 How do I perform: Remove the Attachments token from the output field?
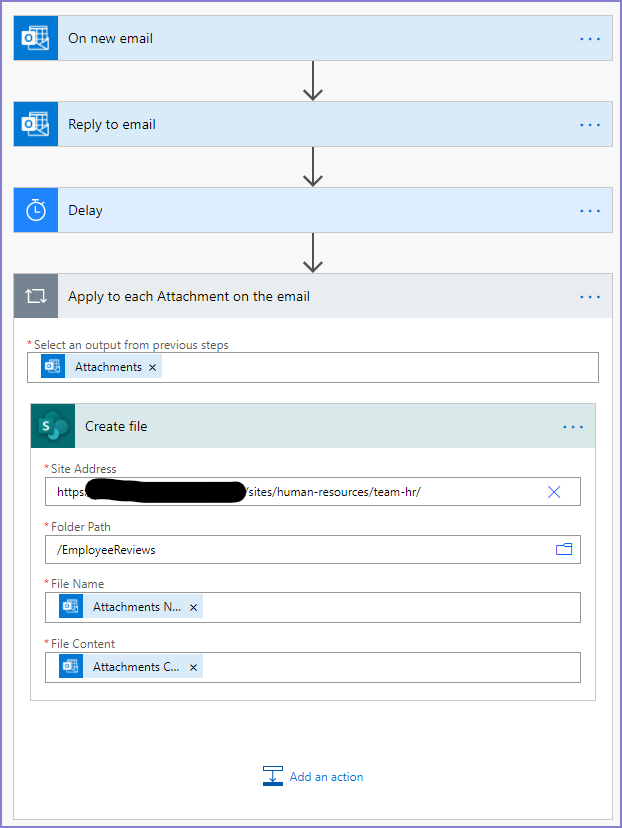[152, 368]
